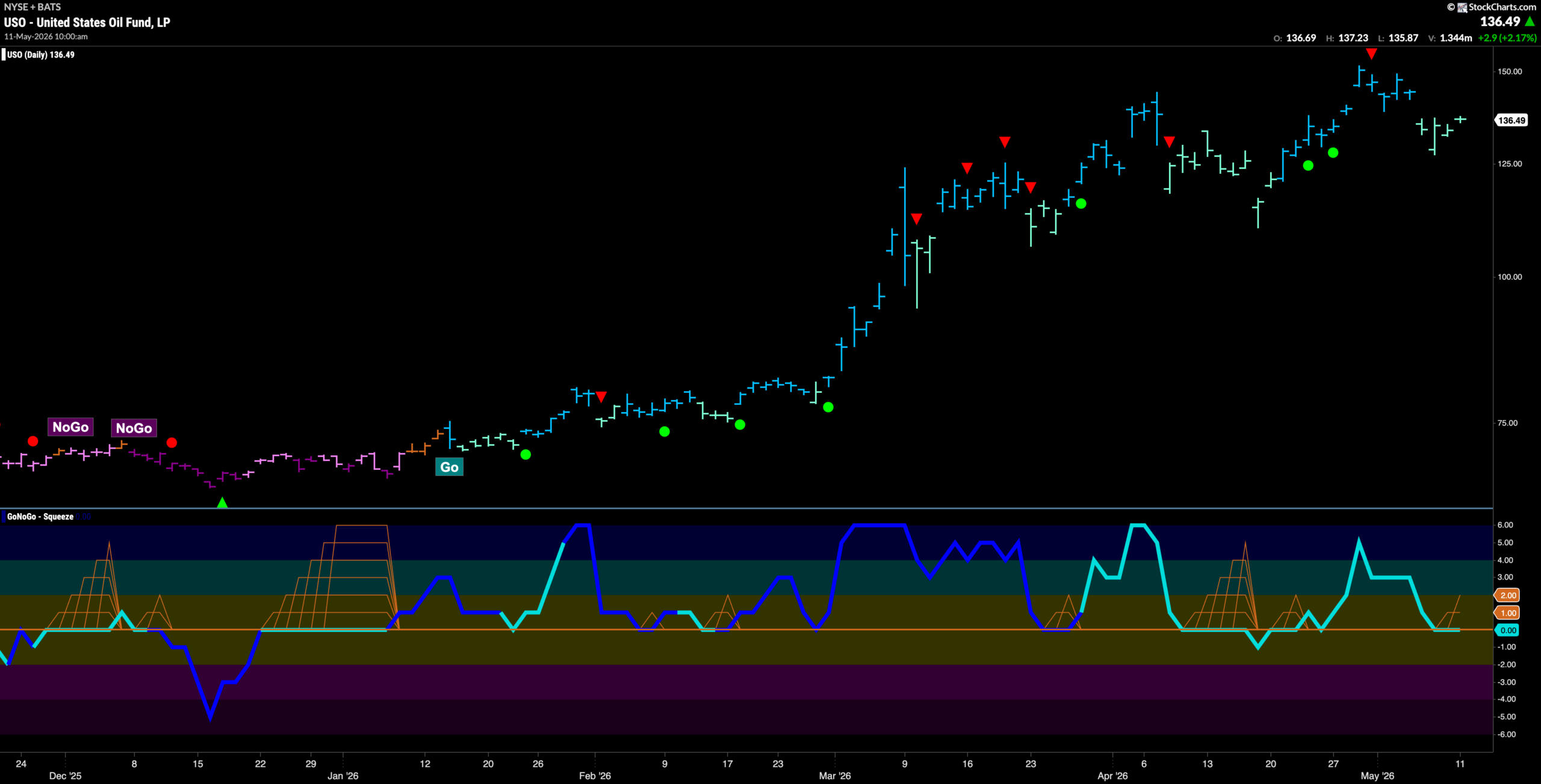Viewport: 1541px width, 784px height.
Task: Click the green dot just before the March rally
Action: click(x=828, y=407)
